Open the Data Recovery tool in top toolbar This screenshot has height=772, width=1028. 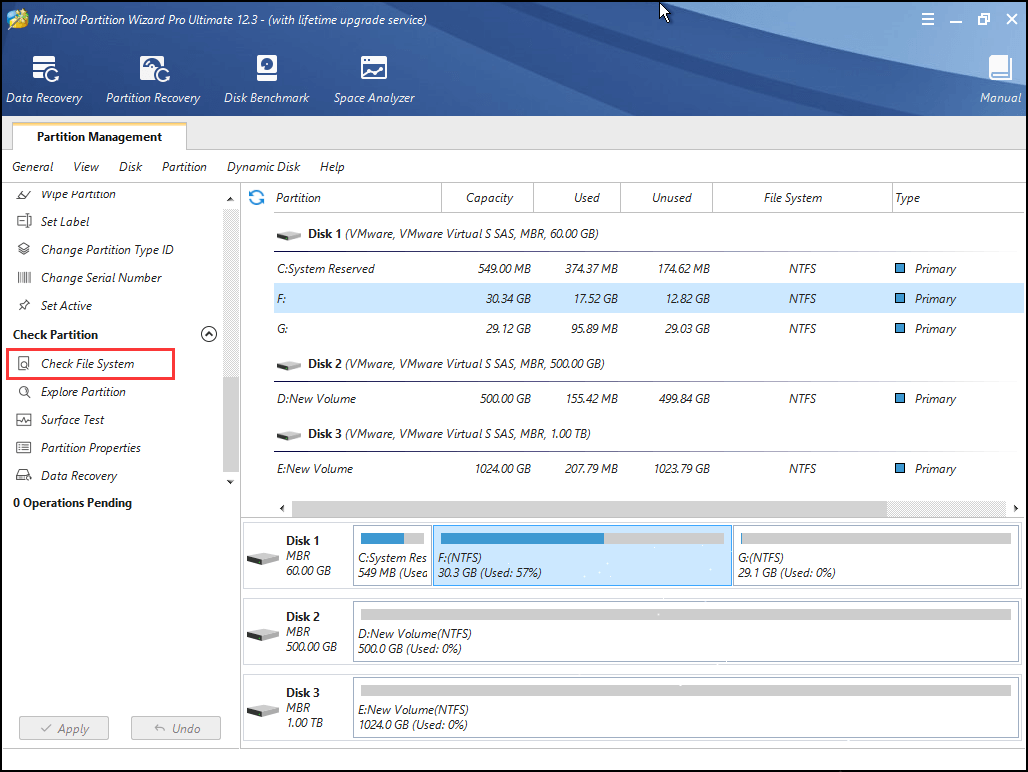(45, 79)
